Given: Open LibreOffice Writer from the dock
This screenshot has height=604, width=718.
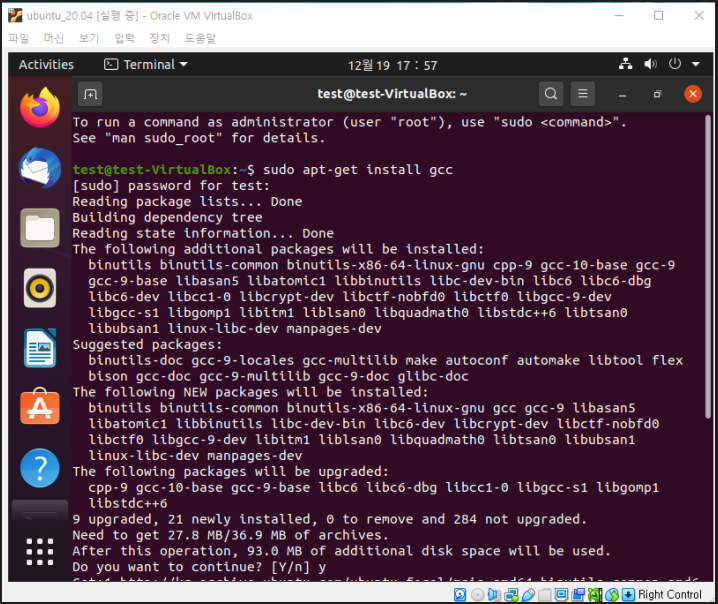Looking at the screenshot, I should [x=40, y=348].
